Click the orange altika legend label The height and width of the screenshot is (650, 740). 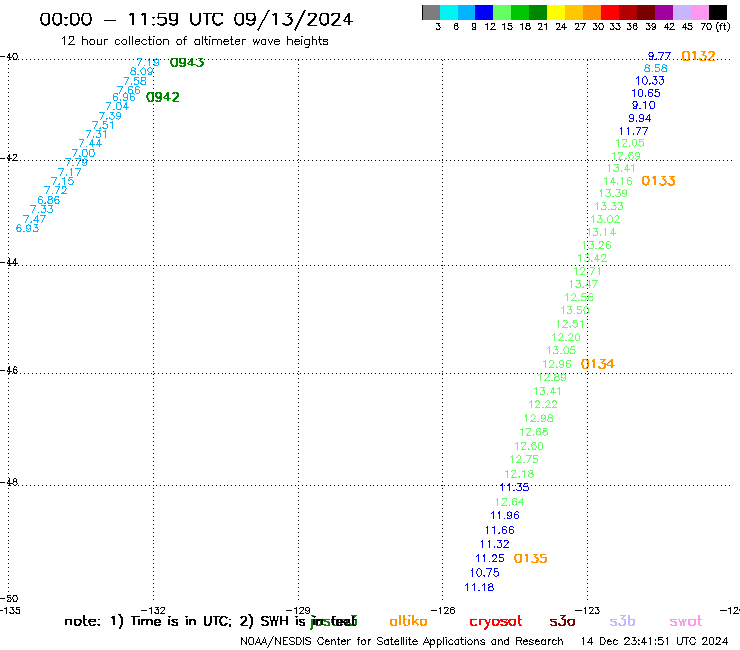tap(408, 621)
